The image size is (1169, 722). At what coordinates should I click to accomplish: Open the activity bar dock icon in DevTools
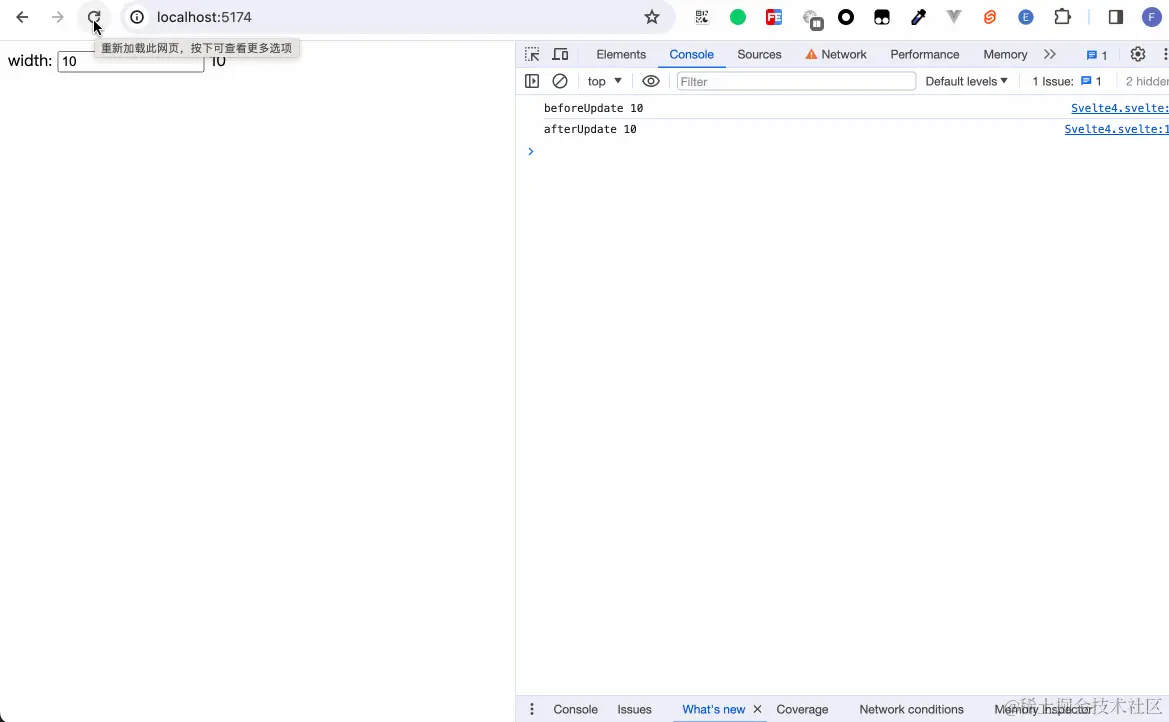point(532,81)
